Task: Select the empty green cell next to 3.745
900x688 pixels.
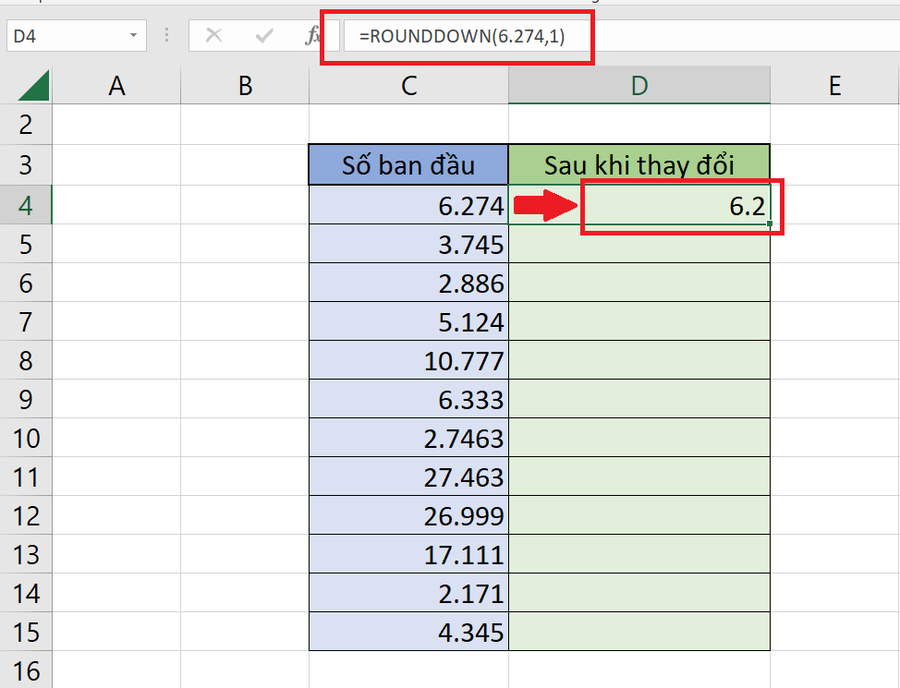Action: [x=639, y=244]
